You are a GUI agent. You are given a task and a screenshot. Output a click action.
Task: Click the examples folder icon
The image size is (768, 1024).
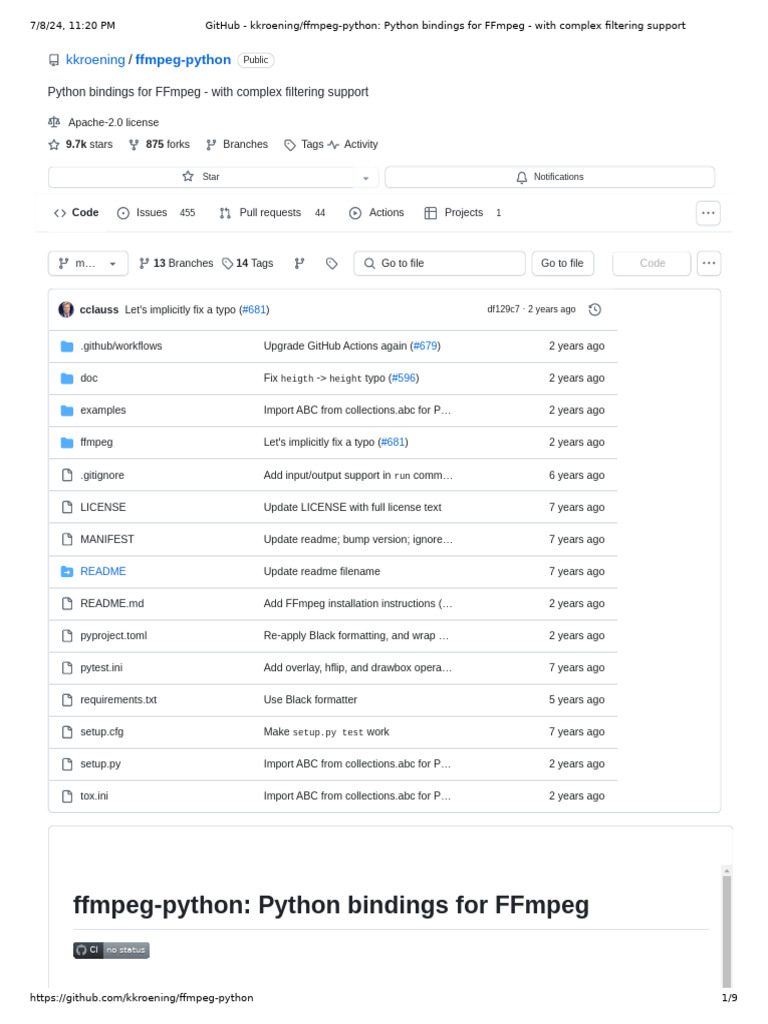(67, 410)
